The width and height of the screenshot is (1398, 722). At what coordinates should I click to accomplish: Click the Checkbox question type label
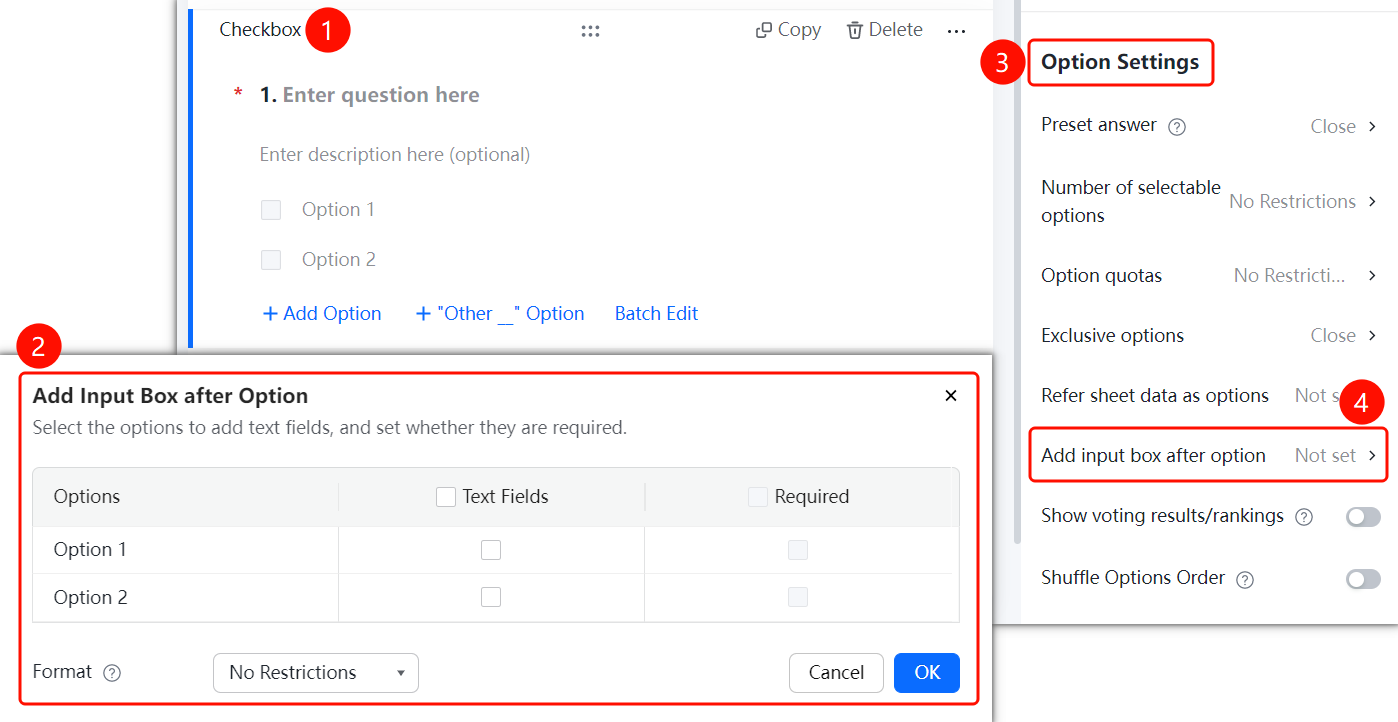(x=260, y=30)
